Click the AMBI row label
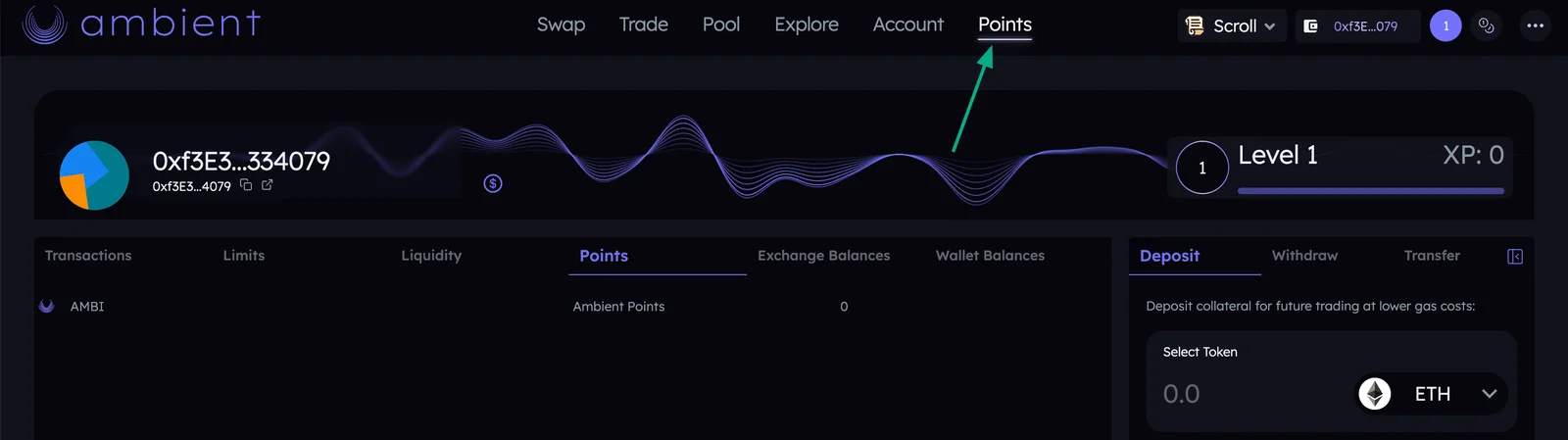This screenshot has height=440, width=1568. point(87,307)
